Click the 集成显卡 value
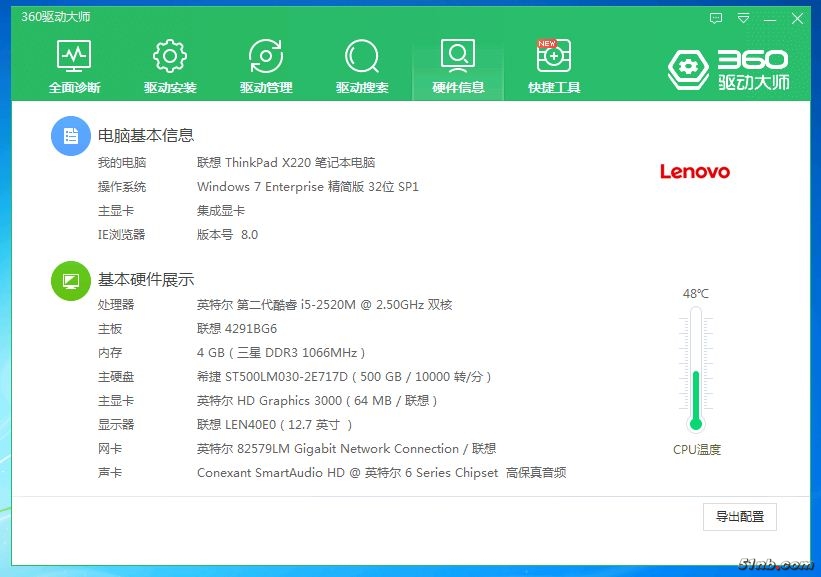This screenshot has height=577, width=821. tap(221, 211)
